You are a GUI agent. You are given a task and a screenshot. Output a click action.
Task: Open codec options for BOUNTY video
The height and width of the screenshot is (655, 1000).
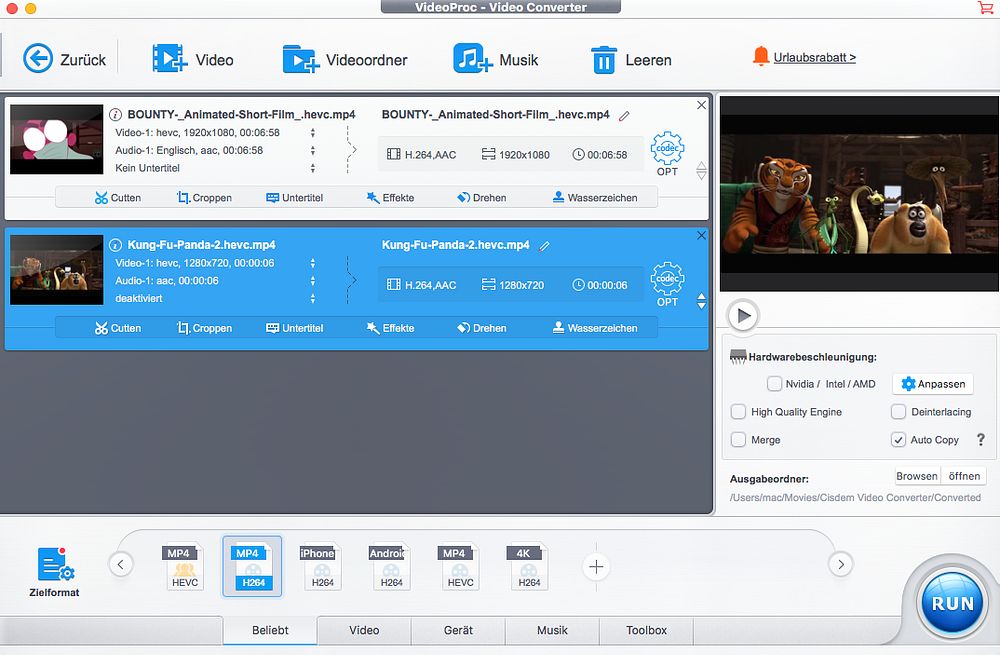pos(667,154)
